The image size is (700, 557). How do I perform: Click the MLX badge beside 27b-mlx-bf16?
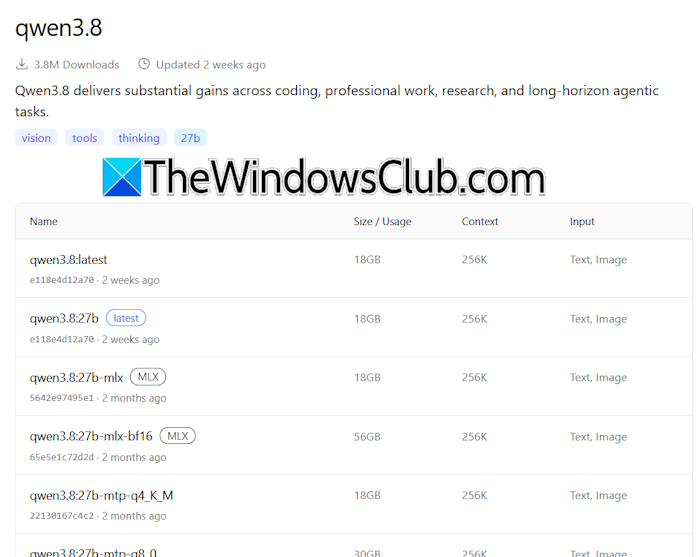click(x=178, y=436)
